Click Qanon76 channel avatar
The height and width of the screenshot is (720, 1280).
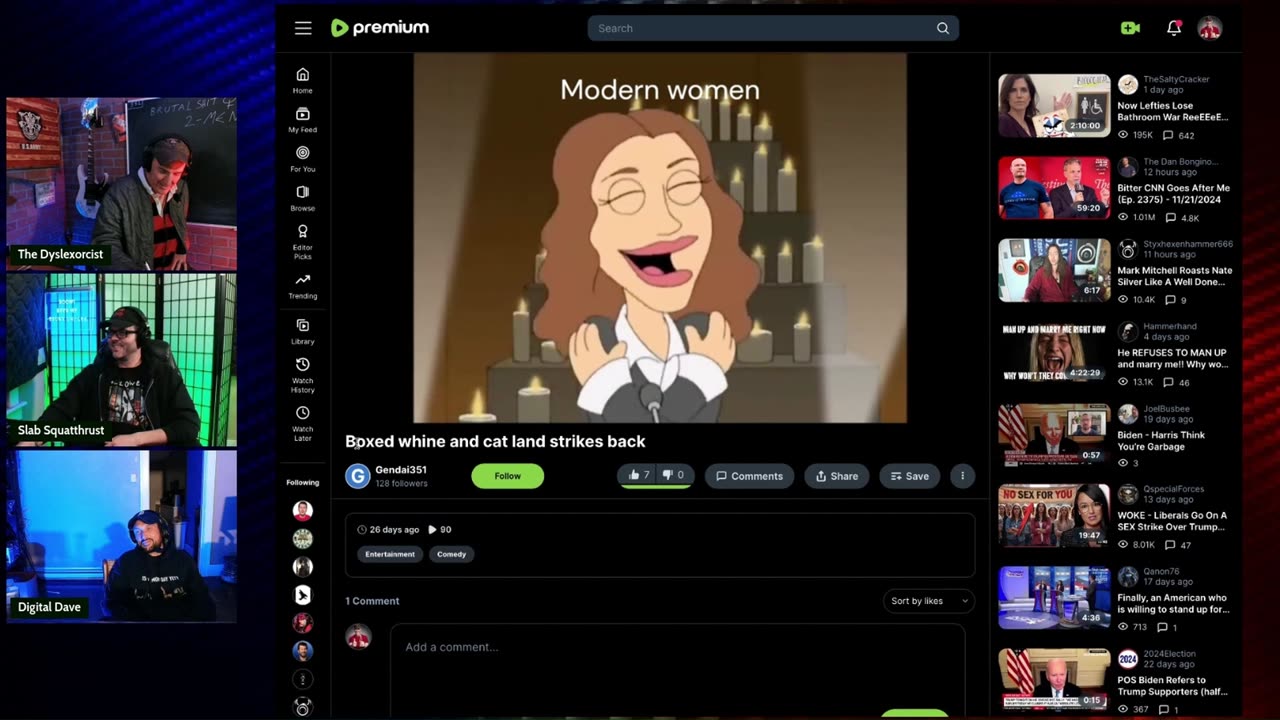click(x=1128, y=577)
